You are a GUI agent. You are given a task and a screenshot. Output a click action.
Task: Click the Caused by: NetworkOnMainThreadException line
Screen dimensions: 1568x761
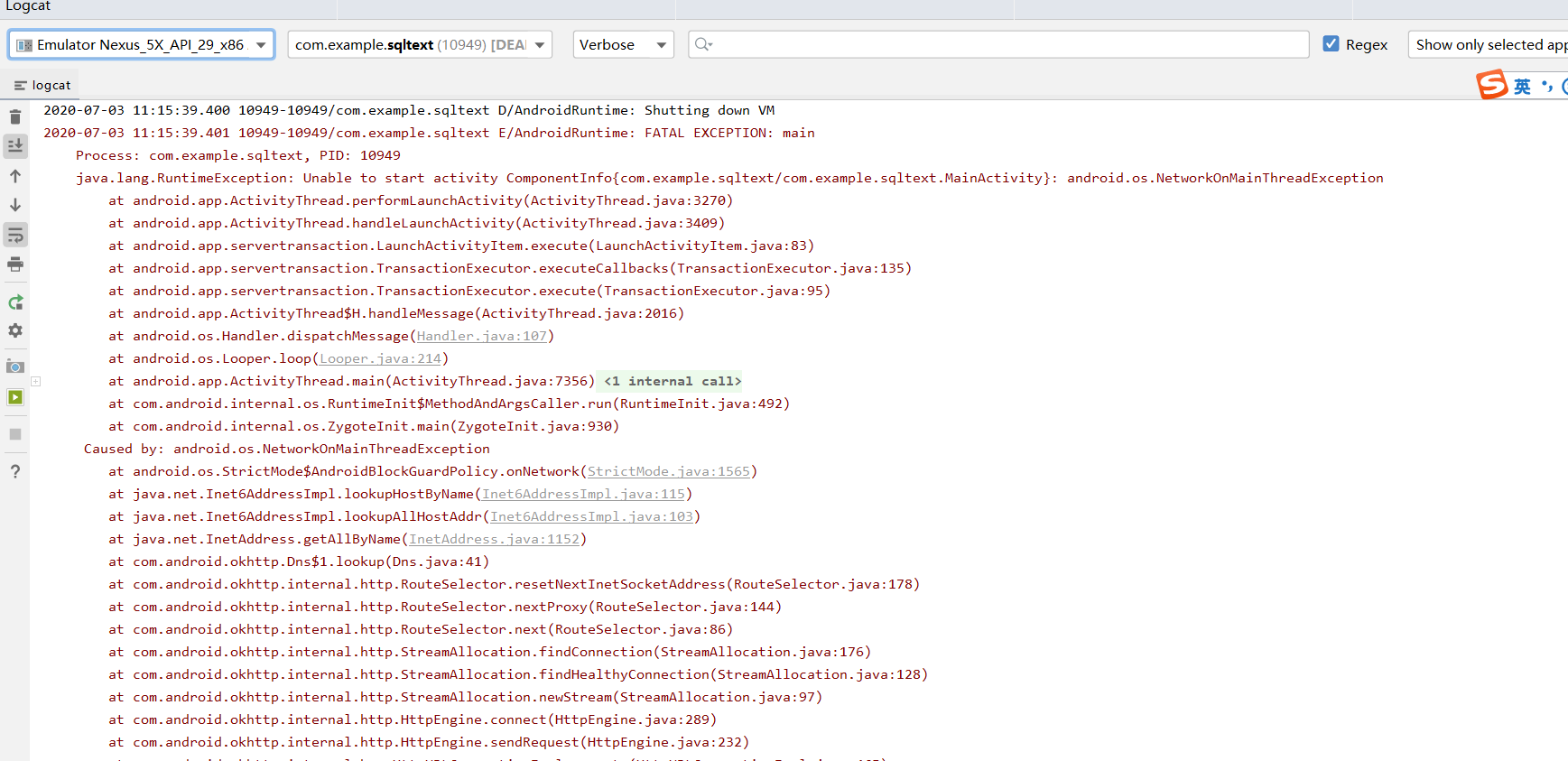click(287, 449)
